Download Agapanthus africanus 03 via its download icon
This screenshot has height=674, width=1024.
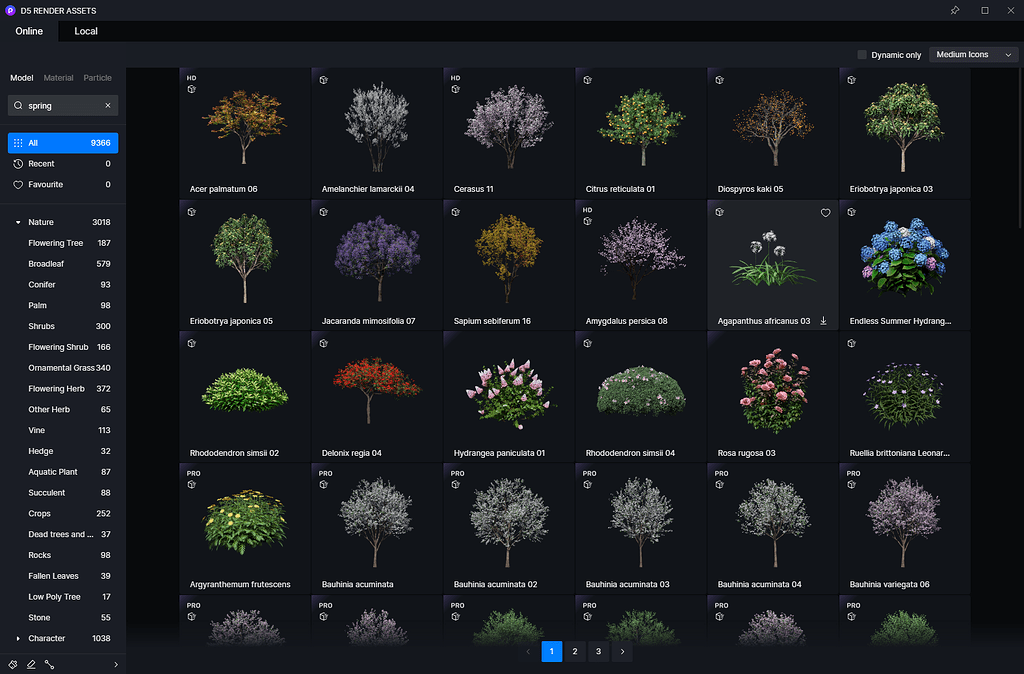point(823,320)
